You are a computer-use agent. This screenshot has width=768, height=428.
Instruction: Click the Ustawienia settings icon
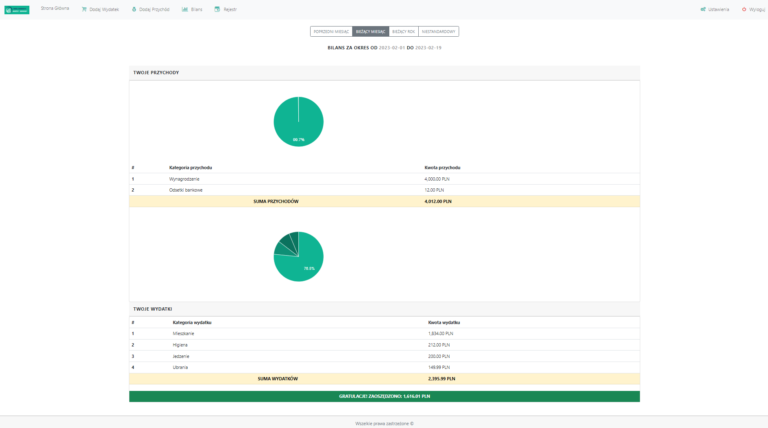(x=703, y=9)
